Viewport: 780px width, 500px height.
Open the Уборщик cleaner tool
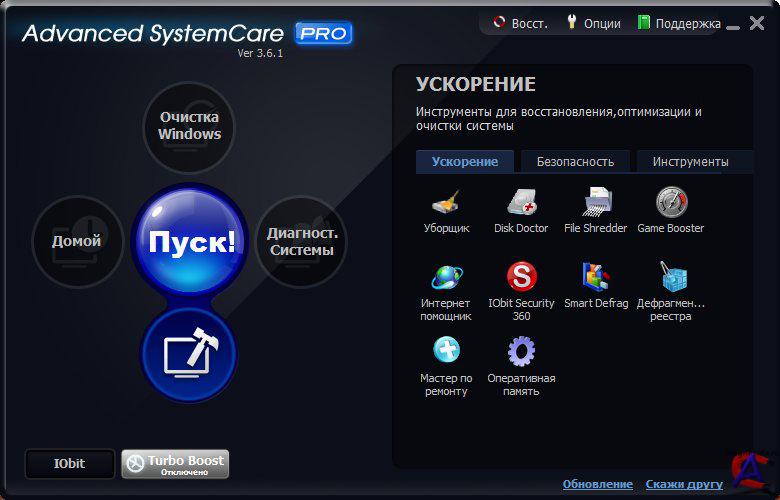[x=446, y=204]
